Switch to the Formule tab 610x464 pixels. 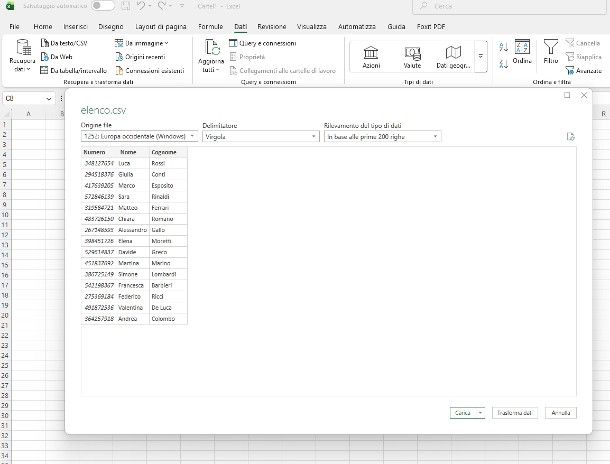[210, 26]
